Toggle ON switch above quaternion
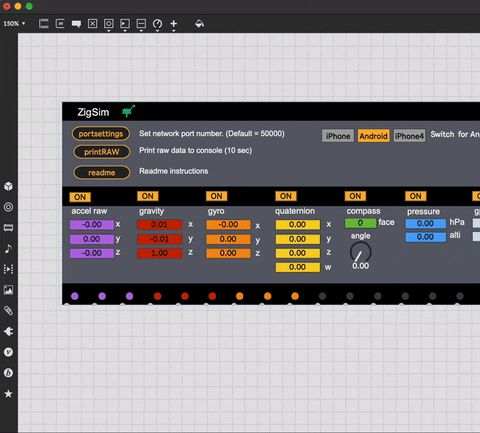480x433 pixels. point(286,196)
